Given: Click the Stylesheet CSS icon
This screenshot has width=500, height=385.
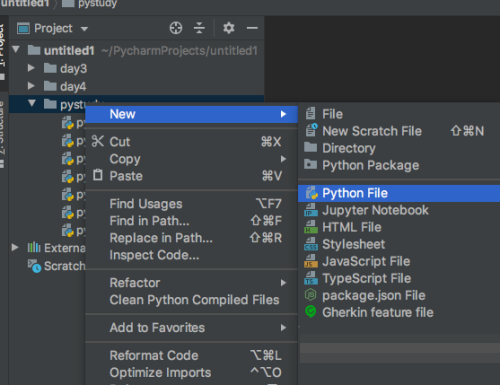Looking at the screenshot, I should coord(311,244).
